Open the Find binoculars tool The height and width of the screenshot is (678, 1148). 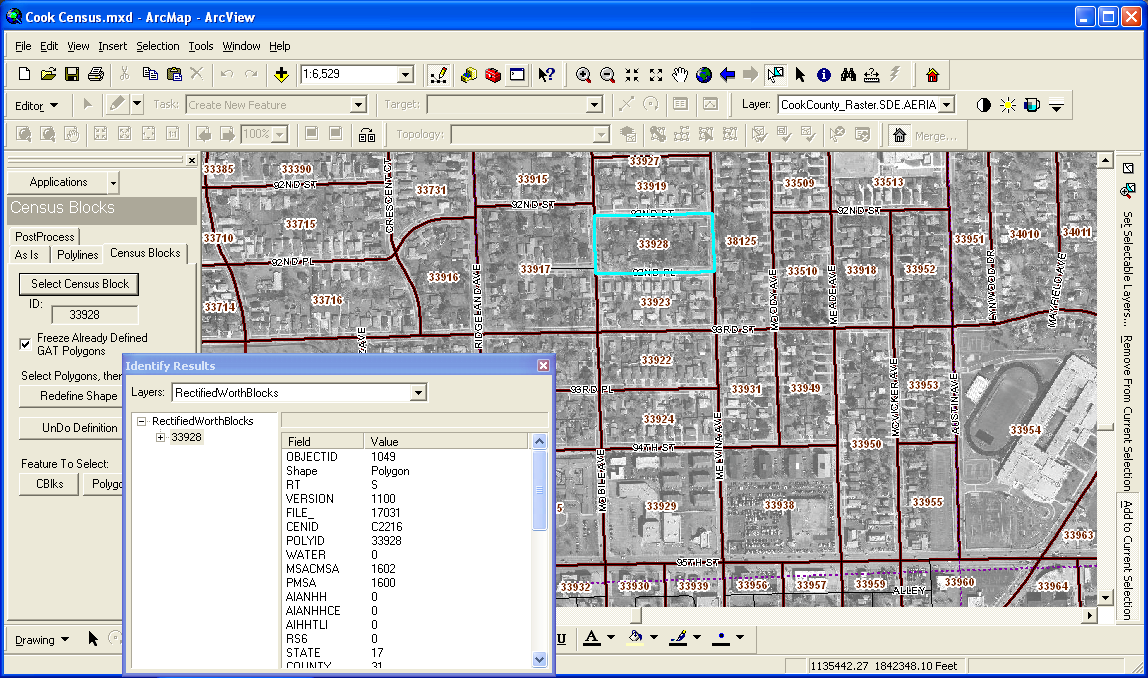pyautogui.click(x=848, y=75)
